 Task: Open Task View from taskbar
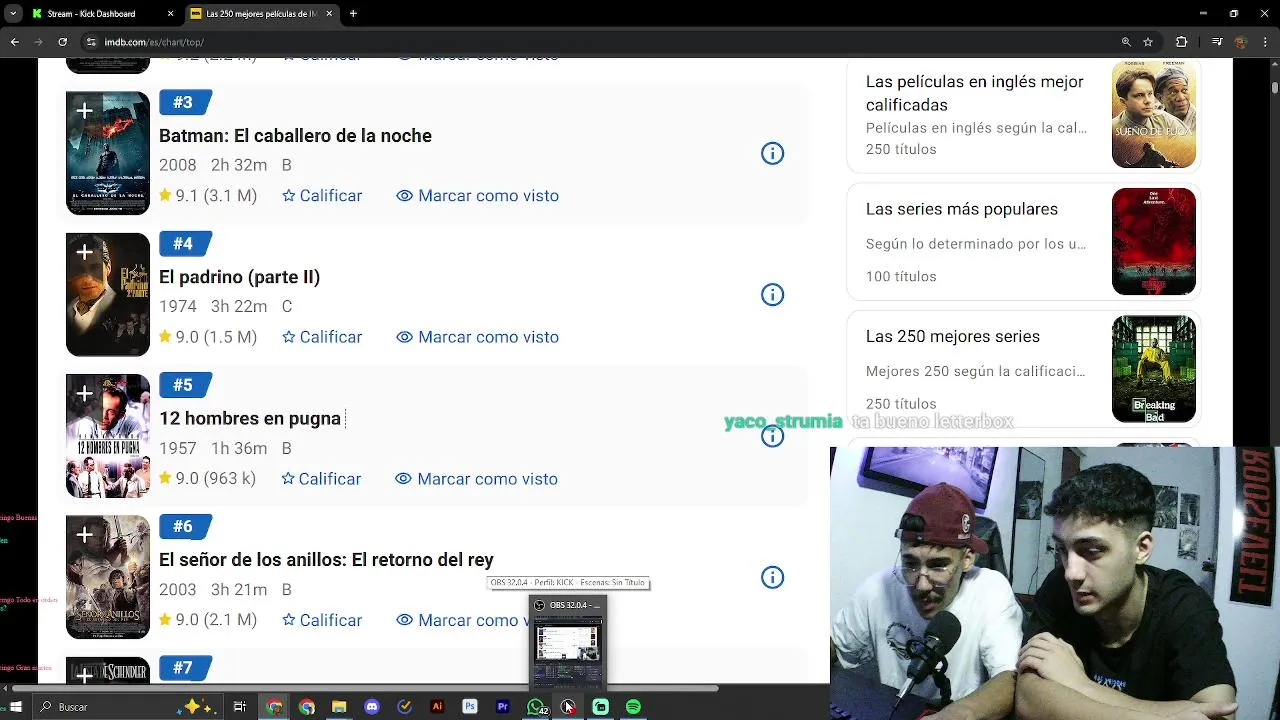click(x=240, y=707)
